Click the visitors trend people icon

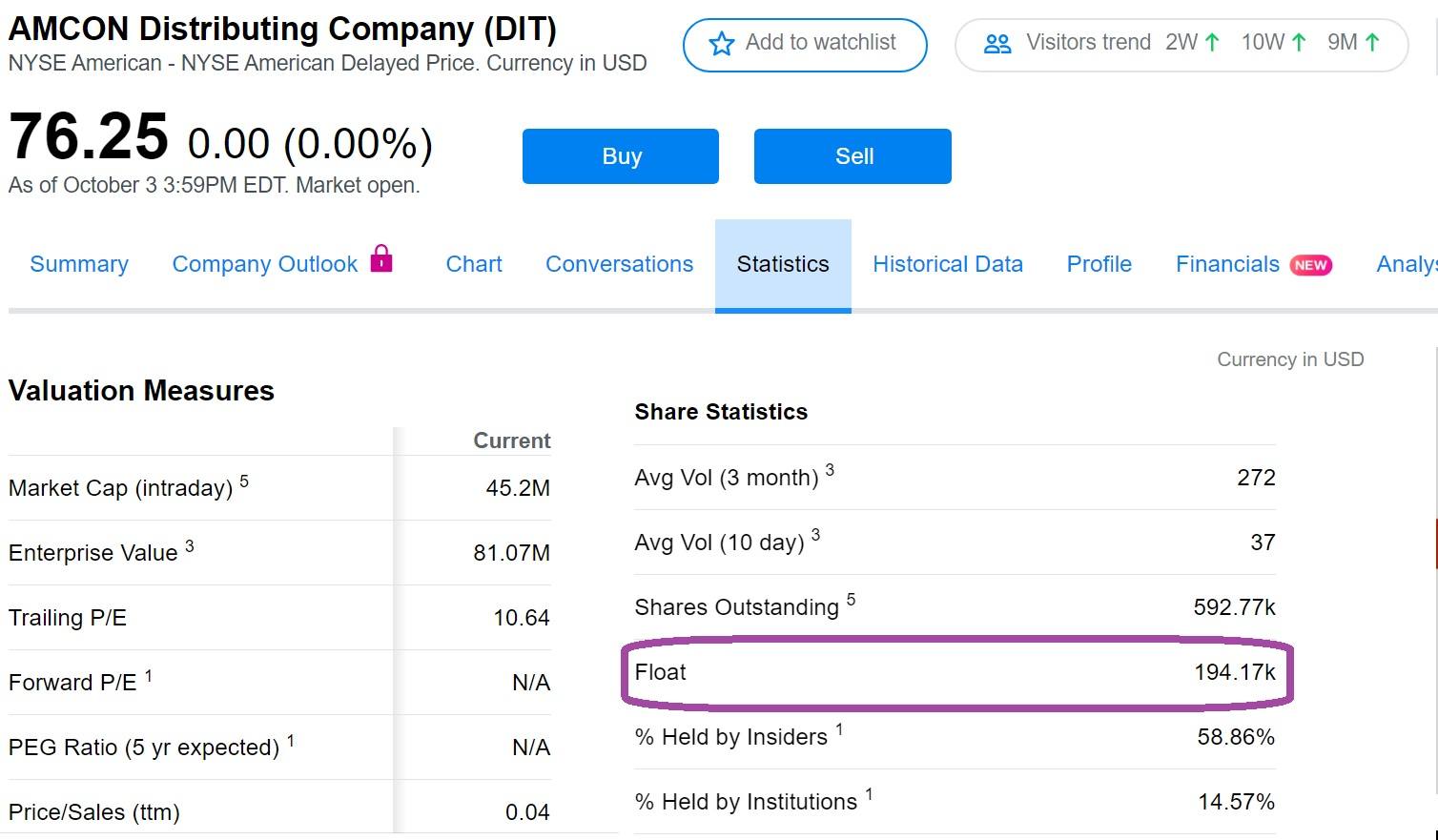point(997,44)
